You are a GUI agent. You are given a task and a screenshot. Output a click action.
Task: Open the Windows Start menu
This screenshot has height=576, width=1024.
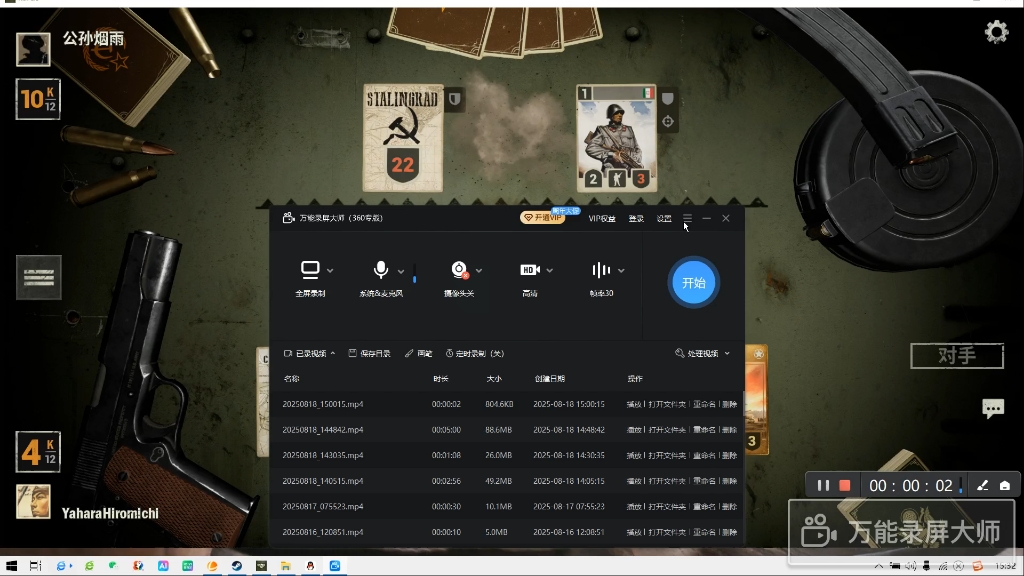tap(11, 566)
